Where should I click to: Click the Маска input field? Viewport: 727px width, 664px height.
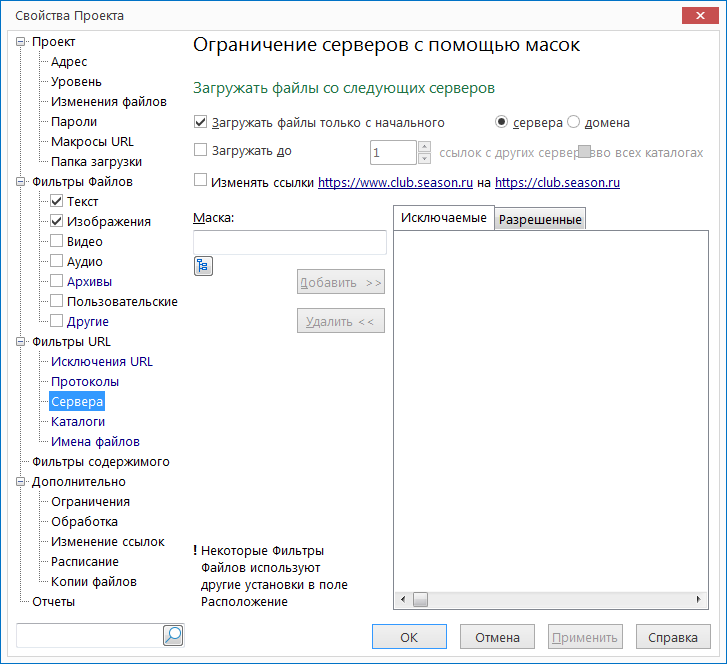(x=290, y=242)
